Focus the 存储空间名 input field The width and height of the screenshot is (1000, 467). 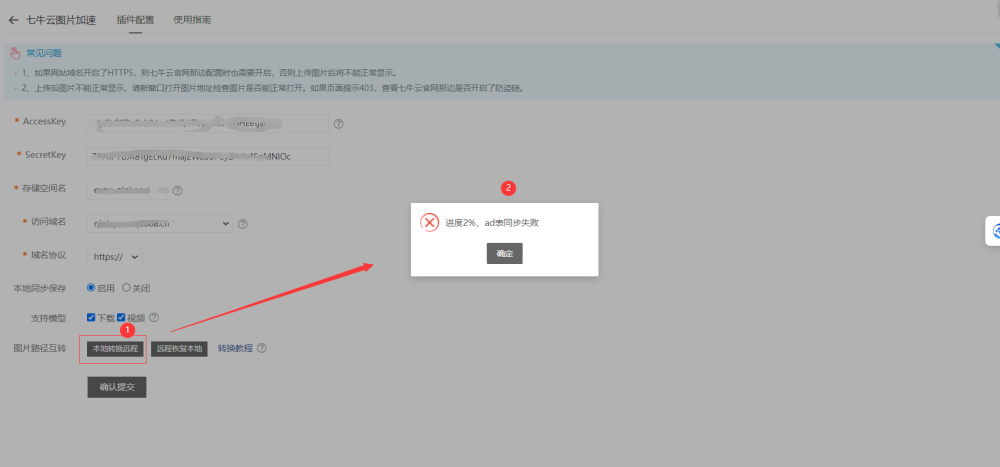click(x=128, y=189)
